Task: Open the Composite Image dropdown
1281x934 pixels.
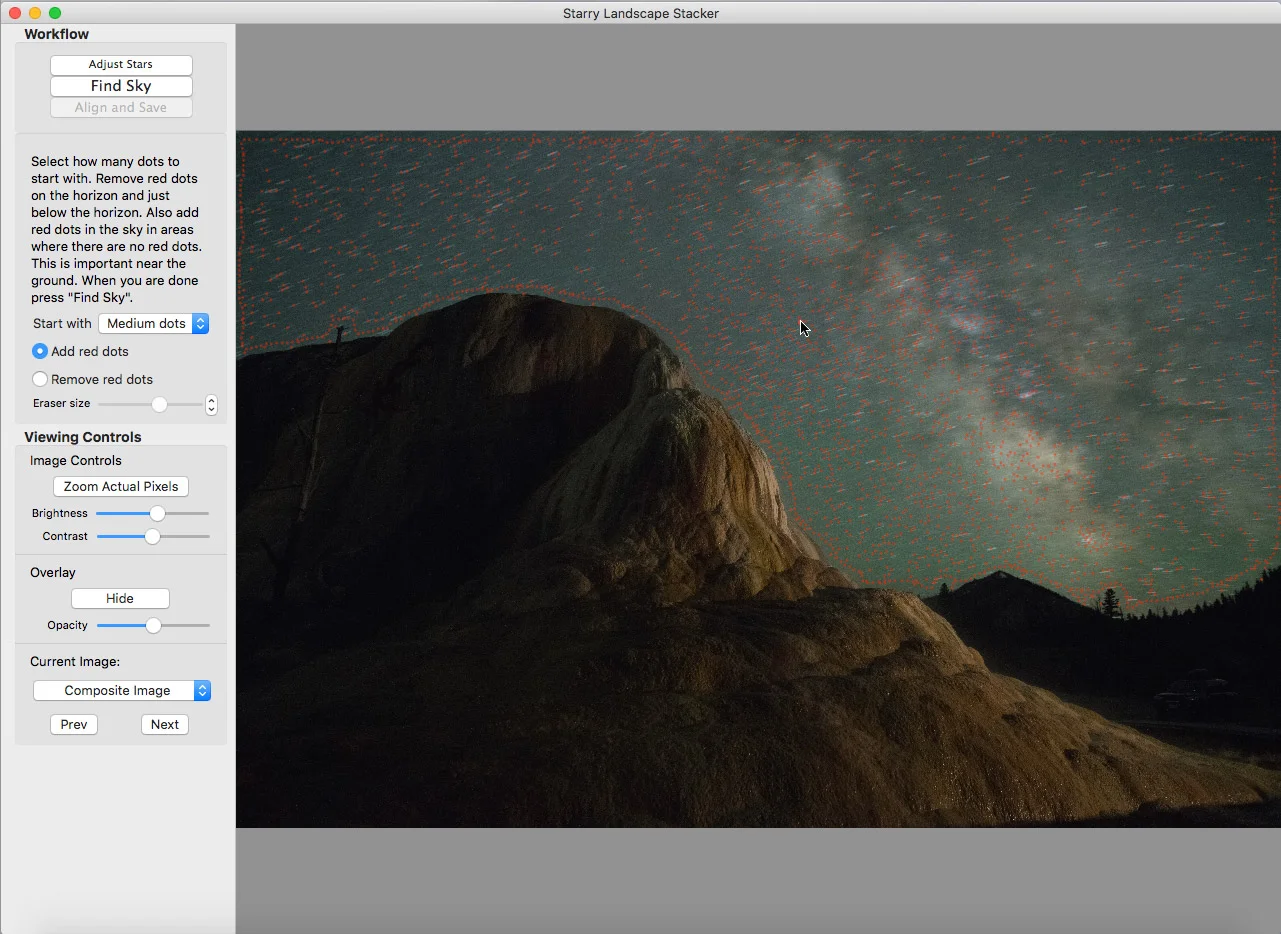Action: (x=122, y=690)
